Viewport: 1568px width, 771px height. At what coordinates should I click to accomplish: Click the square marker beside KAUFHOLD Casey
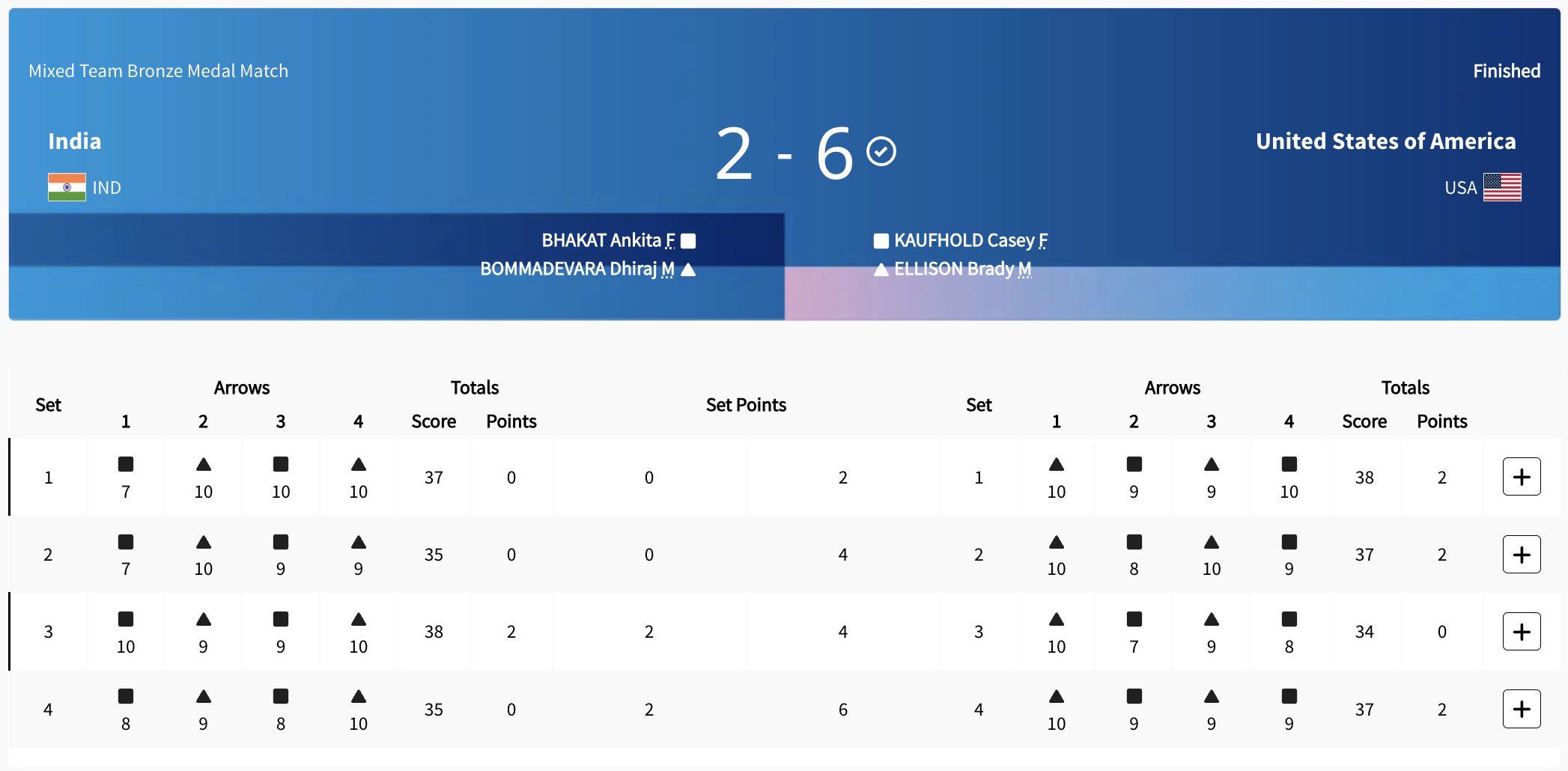(881, 241)
